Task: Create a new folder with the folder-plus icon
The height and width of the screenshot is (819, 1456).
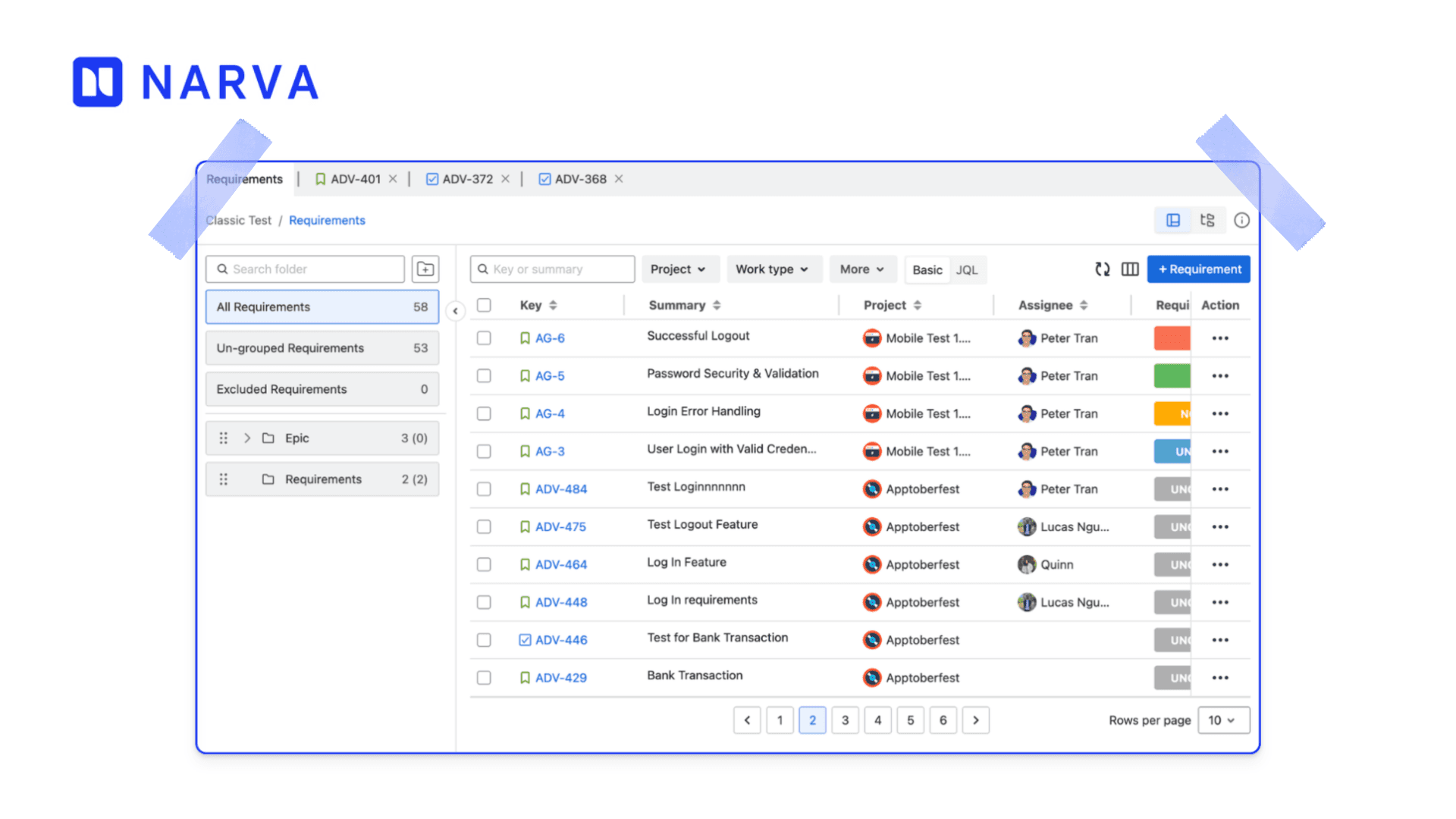Action: point(425,268)
